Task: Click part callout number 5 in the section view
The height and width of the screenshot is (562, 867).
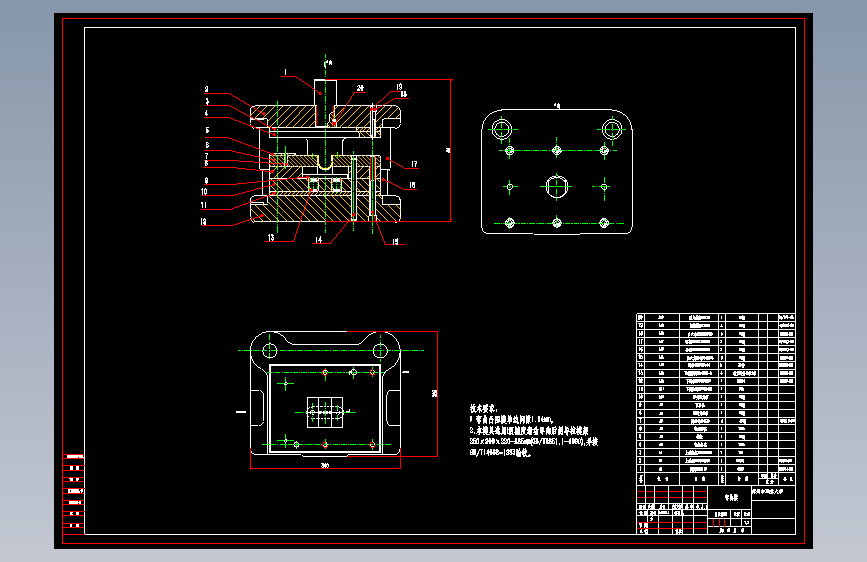Action: point(207,131)
